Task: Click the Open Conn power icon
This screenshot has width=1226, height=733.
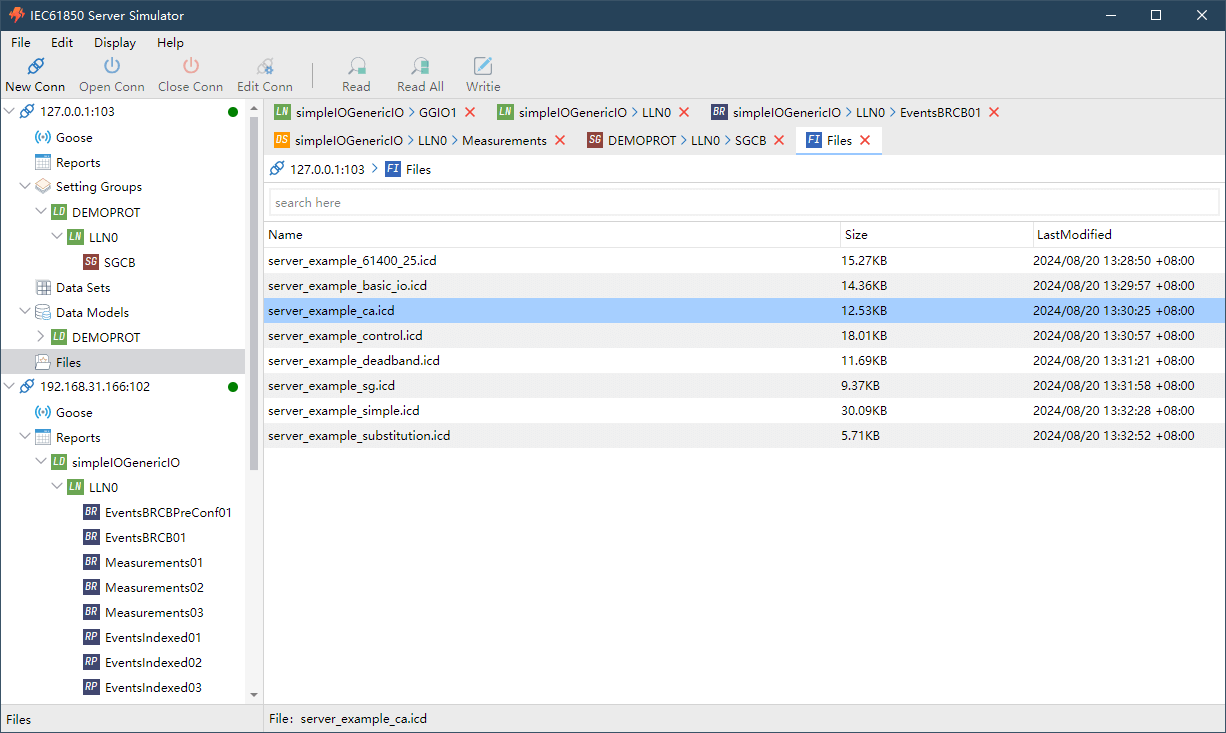Action: (x=112, y=66)
